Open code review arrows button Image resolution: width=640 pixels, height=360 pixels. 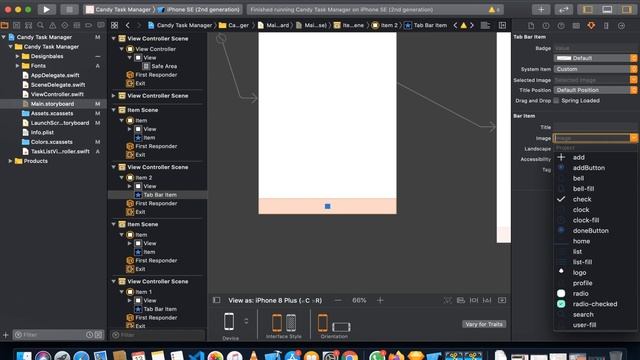(x=564, y=9)
